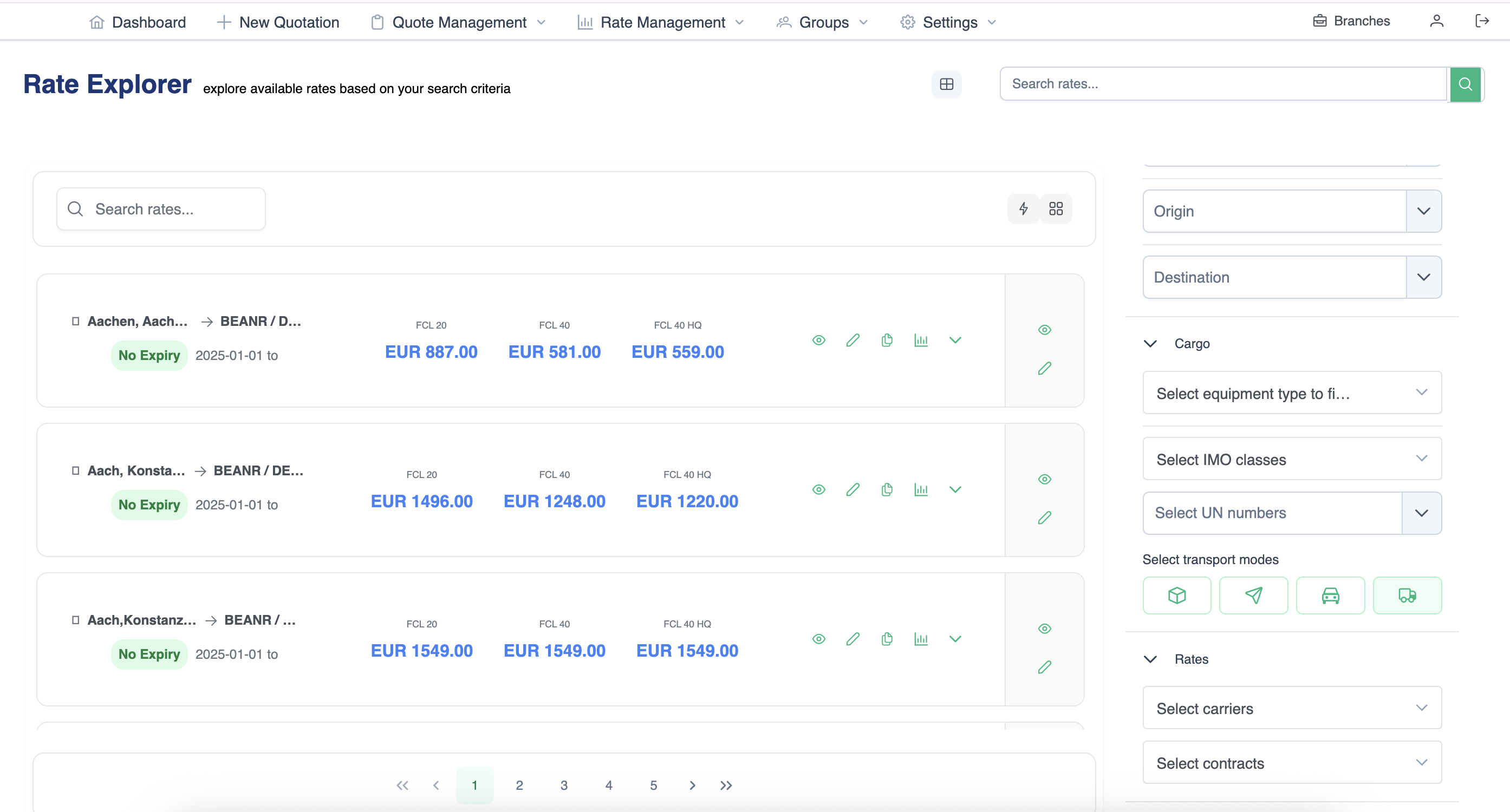Click the green search rates button
This screenshot has width=1510, height=812.
pos(1465,84)
